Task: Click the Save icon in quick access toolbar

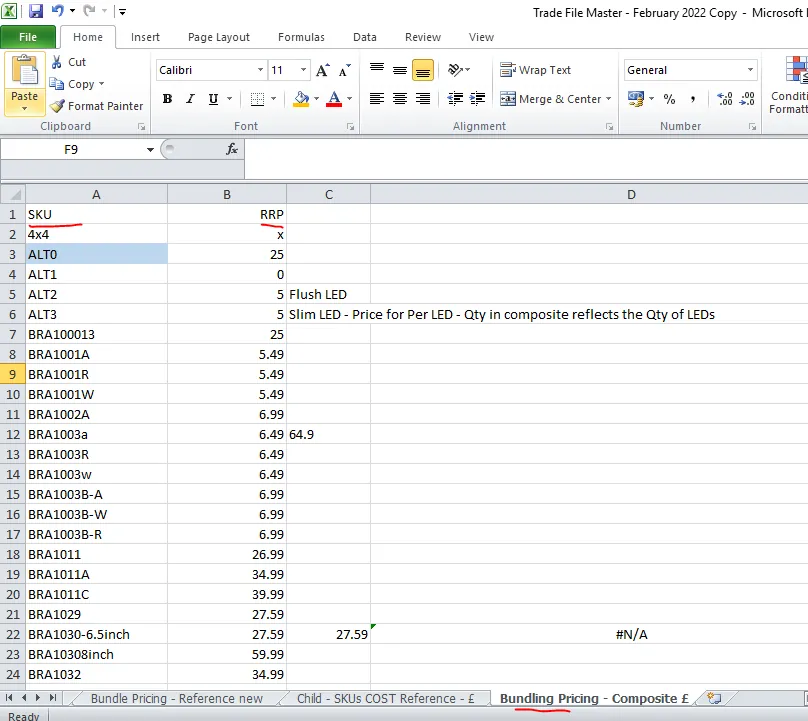Action: (x=36, y=11)
